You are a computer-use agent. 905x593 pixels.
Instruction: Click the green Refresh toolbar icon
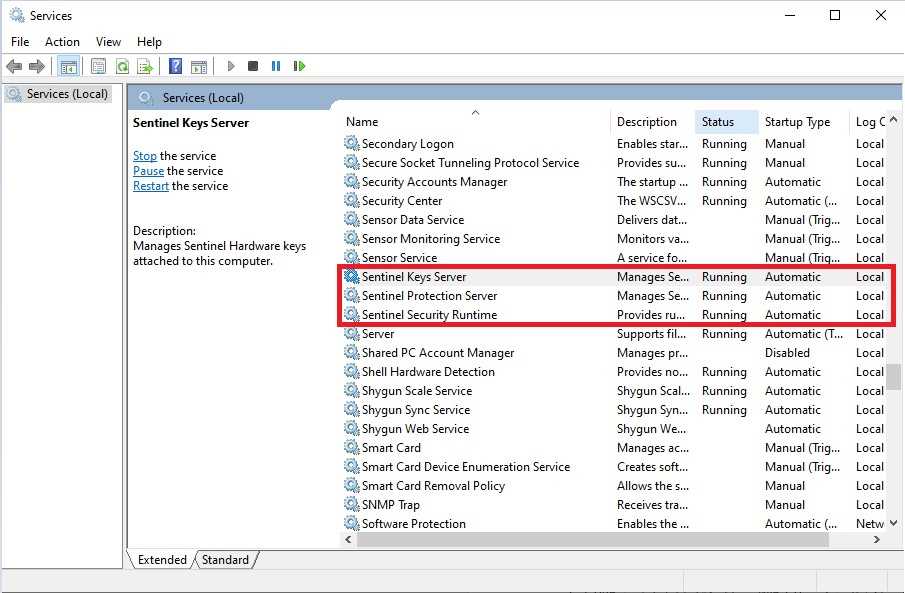coord(122,66)
